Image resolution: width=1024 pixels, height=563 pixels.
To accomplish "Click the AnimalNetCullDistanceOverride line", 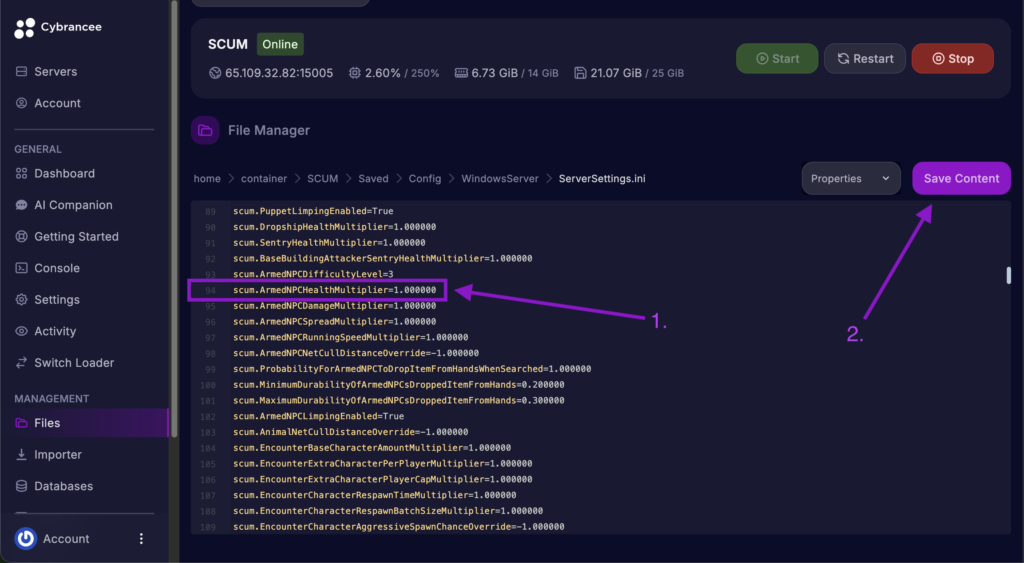I will tap(351, 432).
